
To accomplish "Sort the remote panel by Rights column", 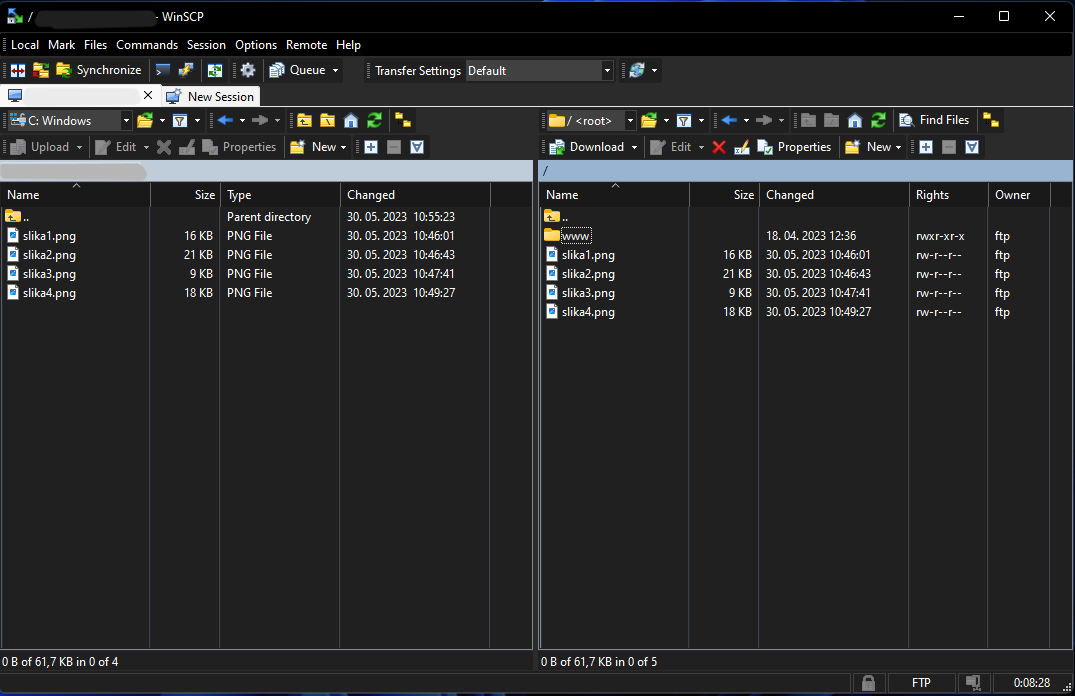I will (948, 195).
